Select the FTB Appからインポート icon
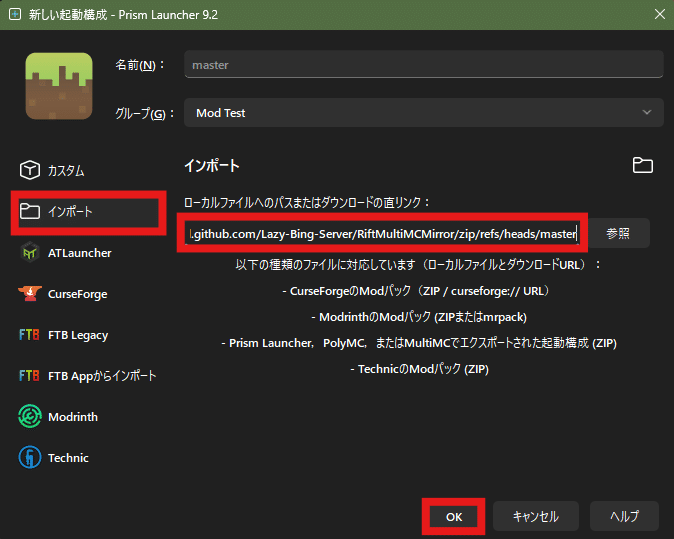 click(29, 376)
